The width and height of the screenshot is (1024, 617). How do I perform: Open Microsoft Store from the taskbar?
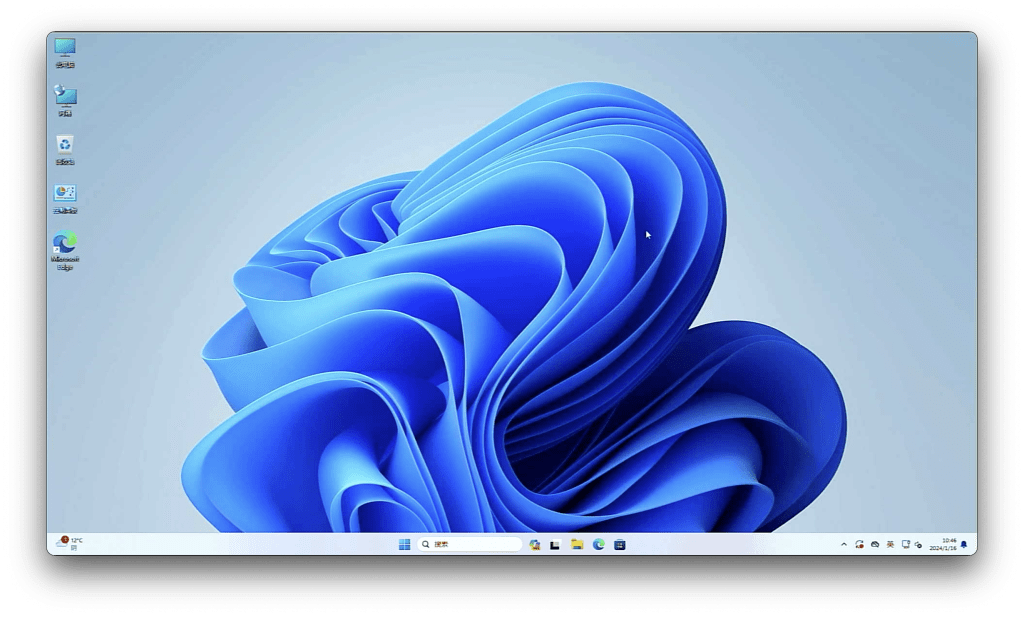click(x=620, y=544)
